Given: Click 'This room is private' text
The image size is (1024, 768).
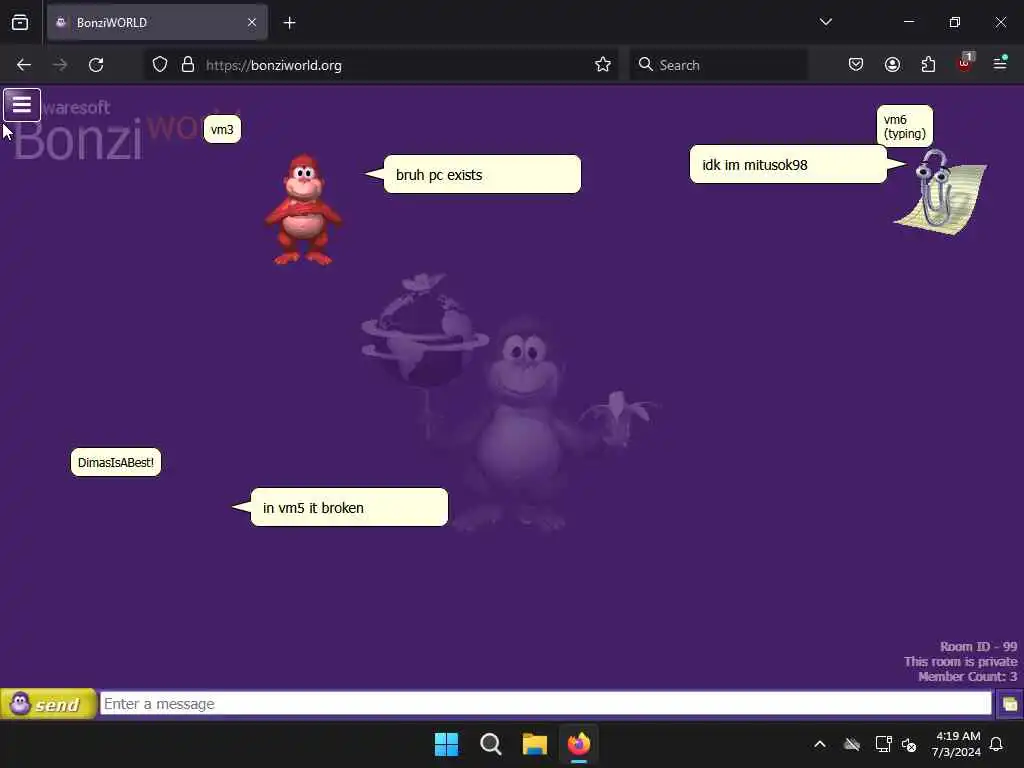Looking at the screenshot, I should [x=960, y=662].
